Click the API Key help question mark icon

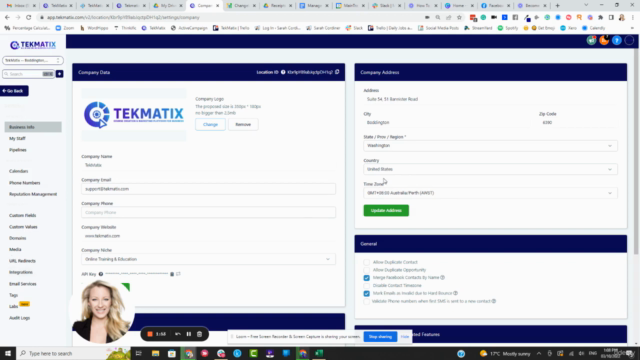click(101, 274)
